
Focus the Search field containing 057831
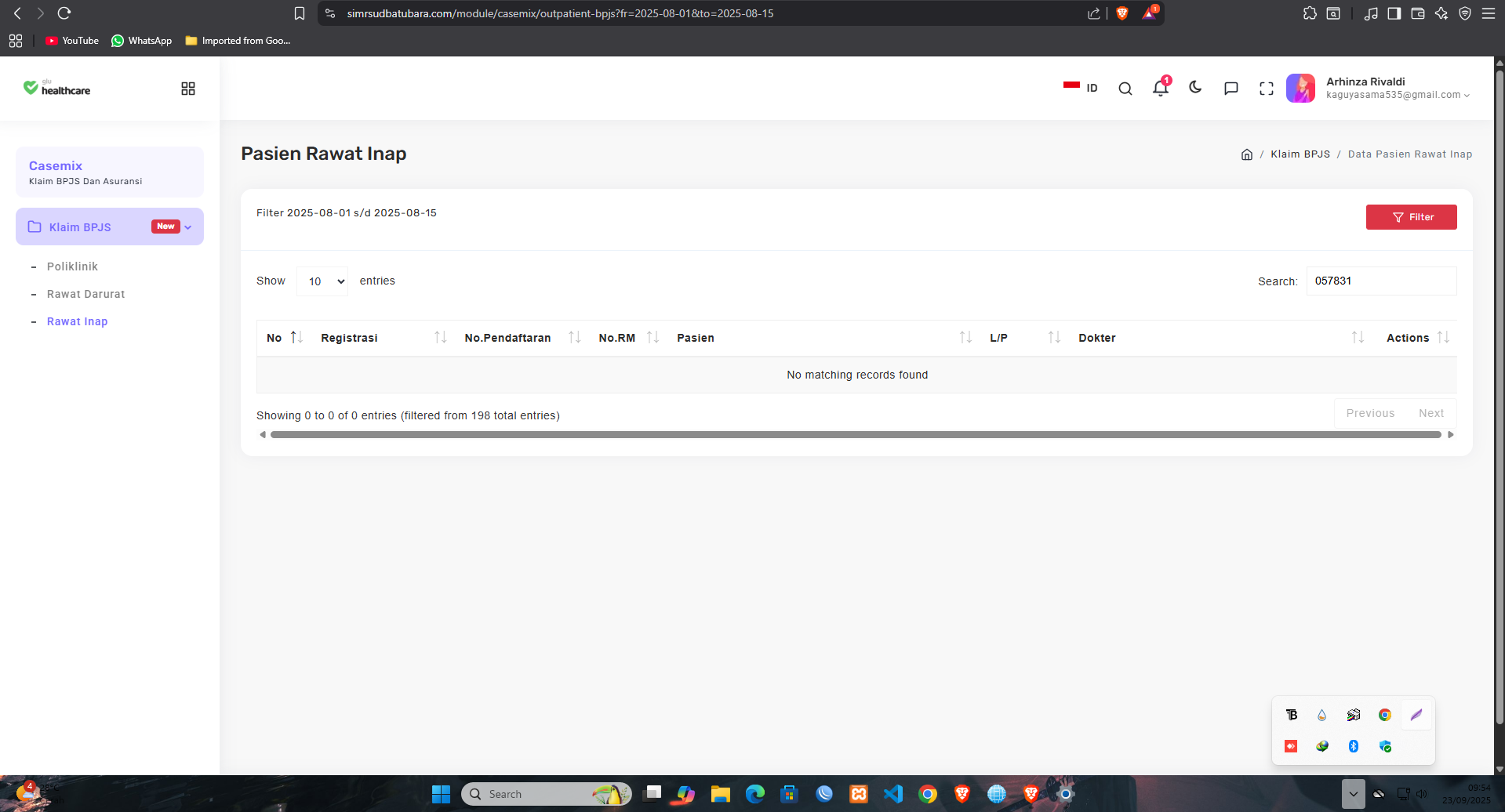tap(1381, 281)
